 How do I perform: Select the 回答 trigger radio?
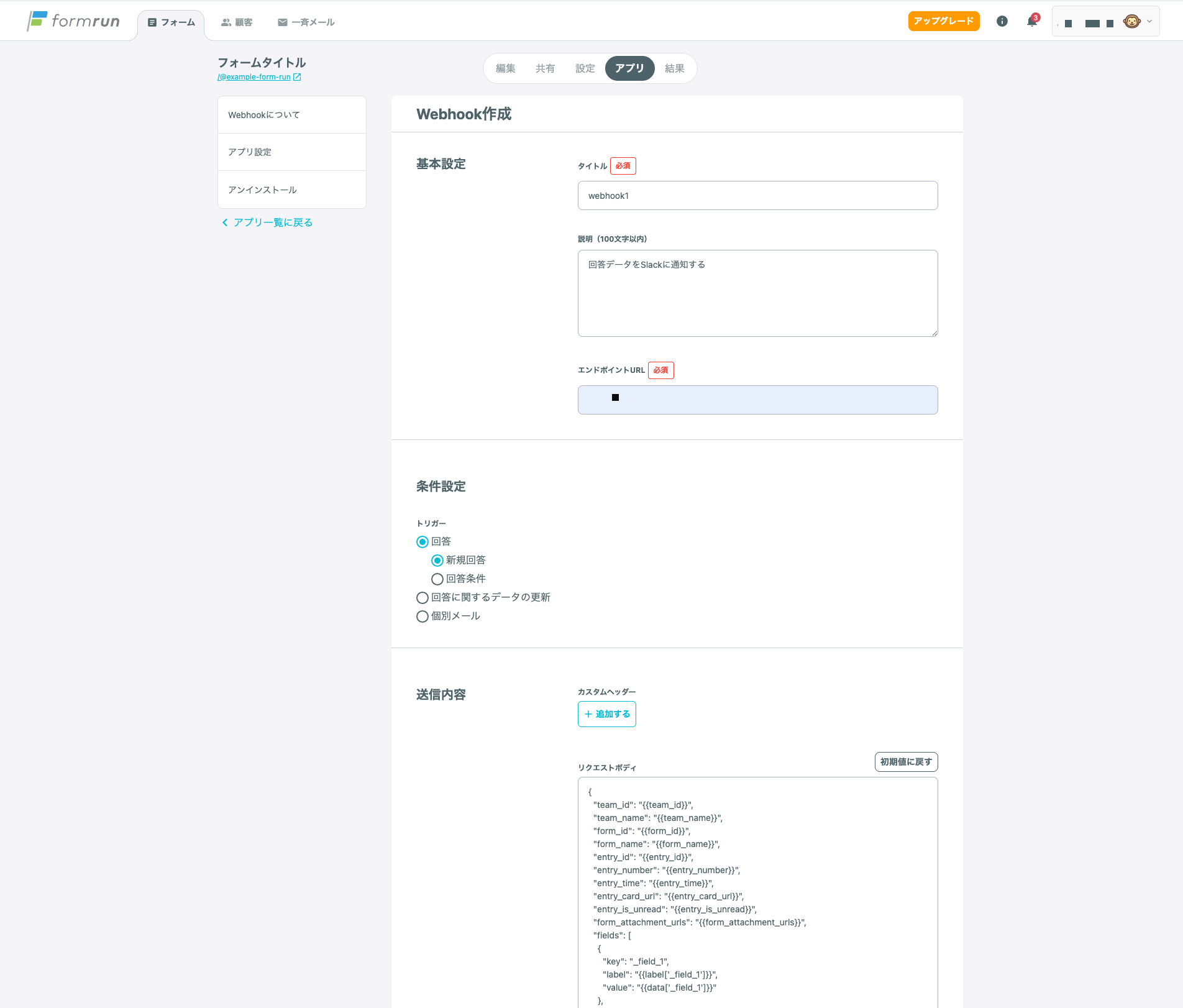point(422,542)
